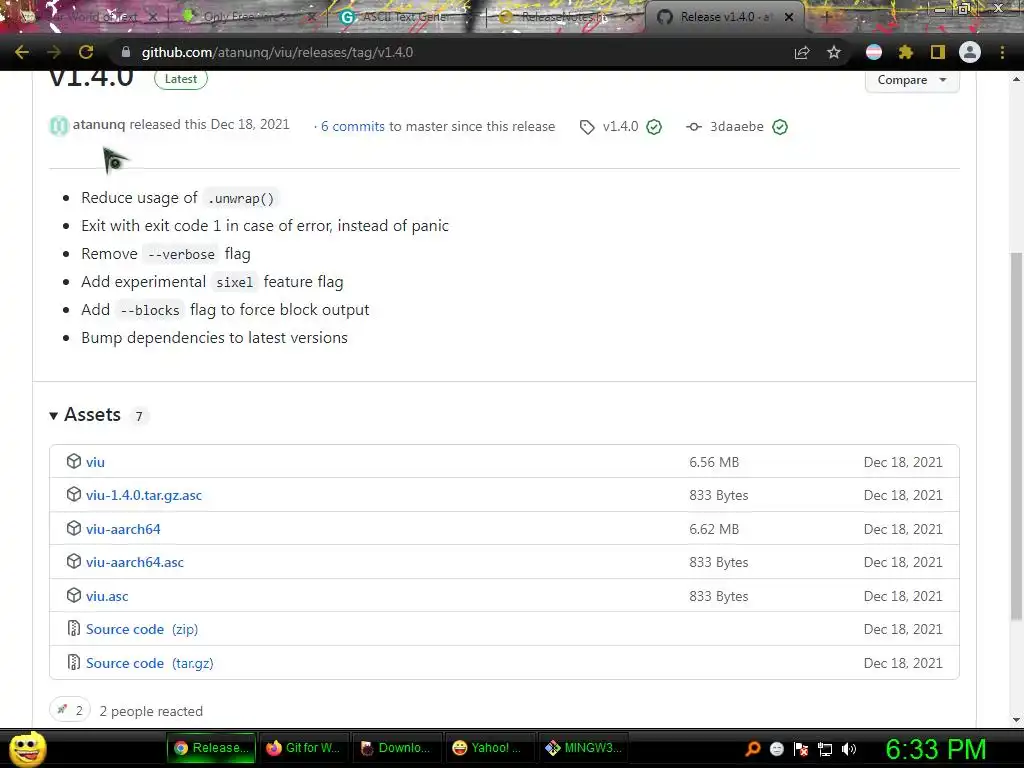Open the Compare dropdown
Screen dimensions: 1024x768
click(912, 80)
